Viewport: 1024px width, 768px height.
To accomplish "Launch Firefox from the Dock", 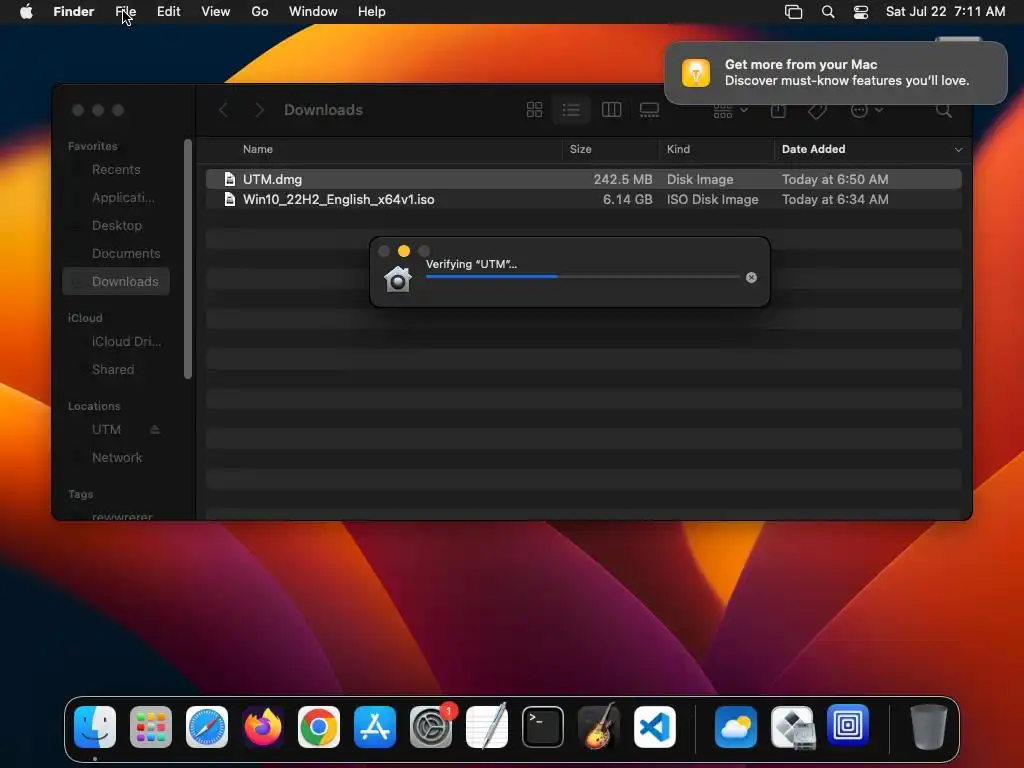I will click(x=263, y=727).
